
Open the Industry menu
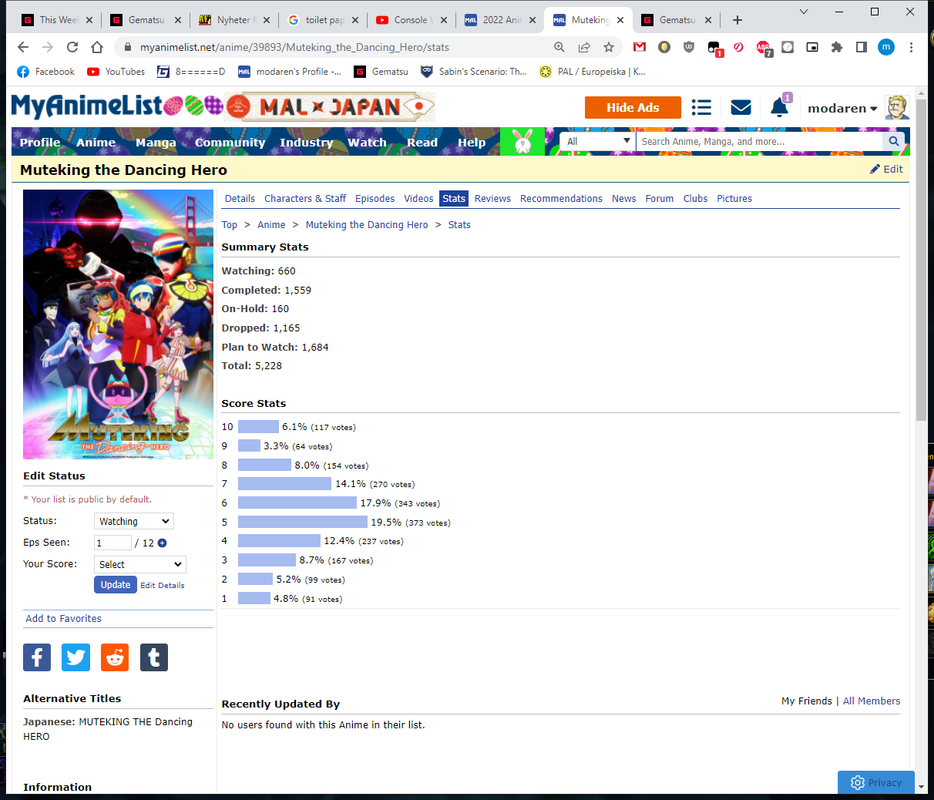pos(306,142)
